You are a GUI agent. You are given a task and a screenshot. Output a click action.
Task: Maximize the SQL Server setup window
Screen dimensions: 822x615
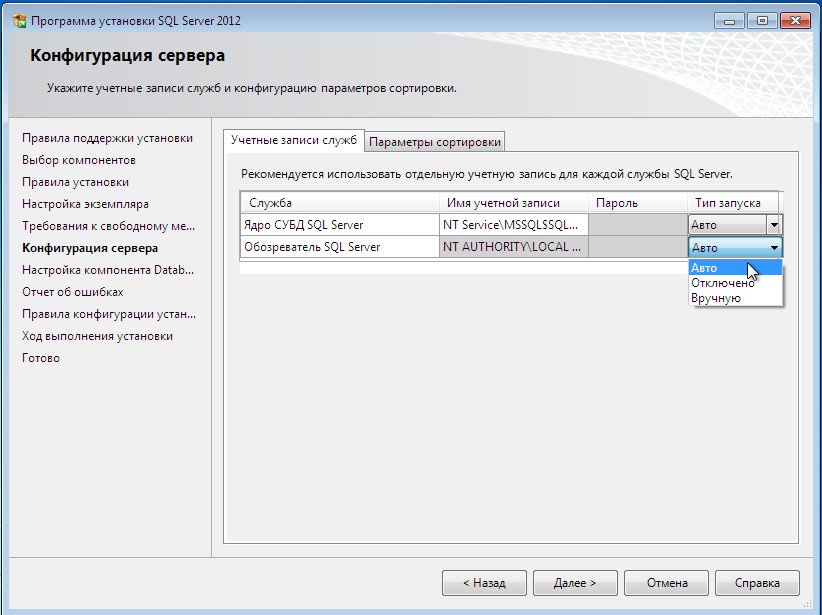[762, 21]
